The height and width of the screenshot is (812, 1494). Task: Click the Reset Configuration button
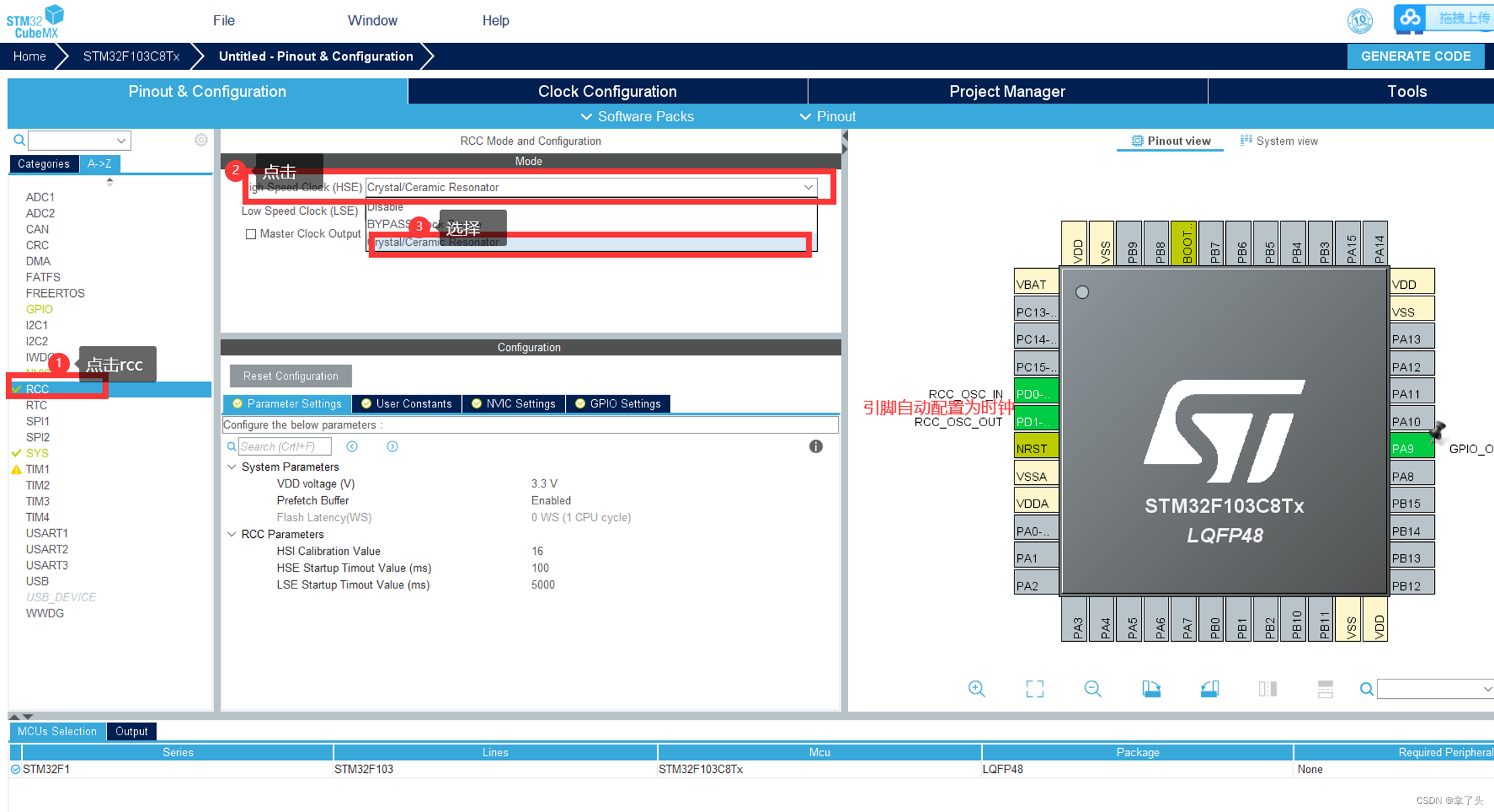(290, 376)
